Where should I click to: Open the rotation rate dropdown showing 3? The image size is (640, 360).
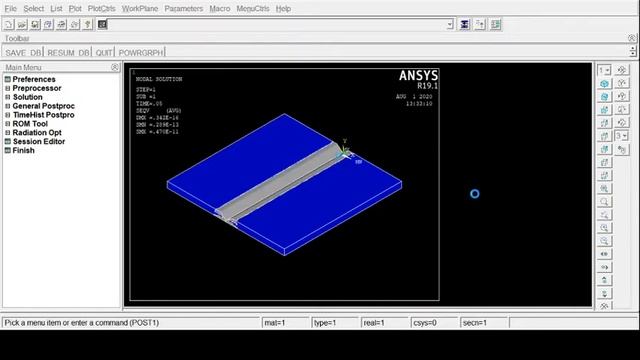(622, 136)
